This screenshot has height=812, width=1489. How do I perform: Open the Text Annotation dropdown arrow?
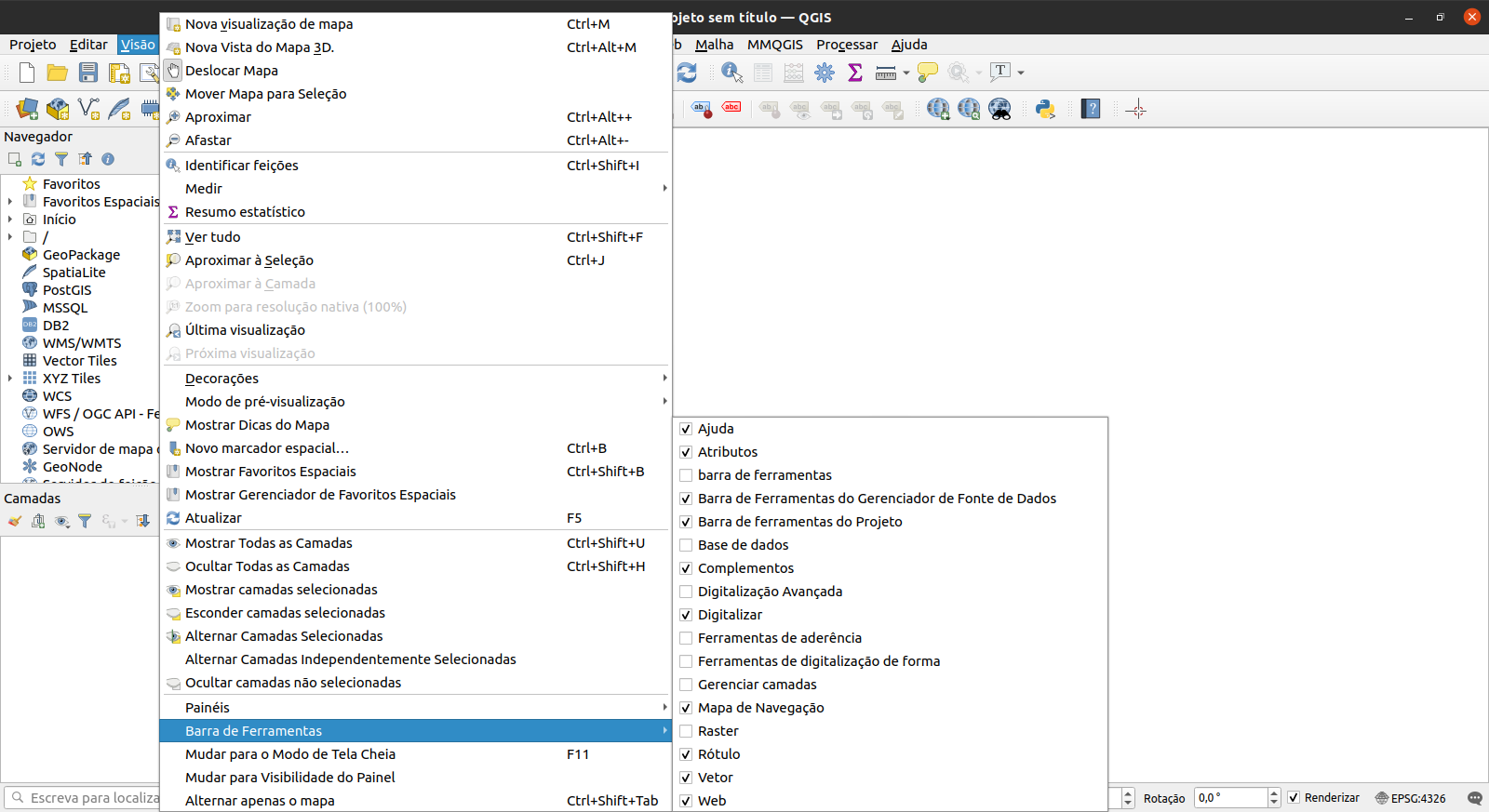[1021, 73]
